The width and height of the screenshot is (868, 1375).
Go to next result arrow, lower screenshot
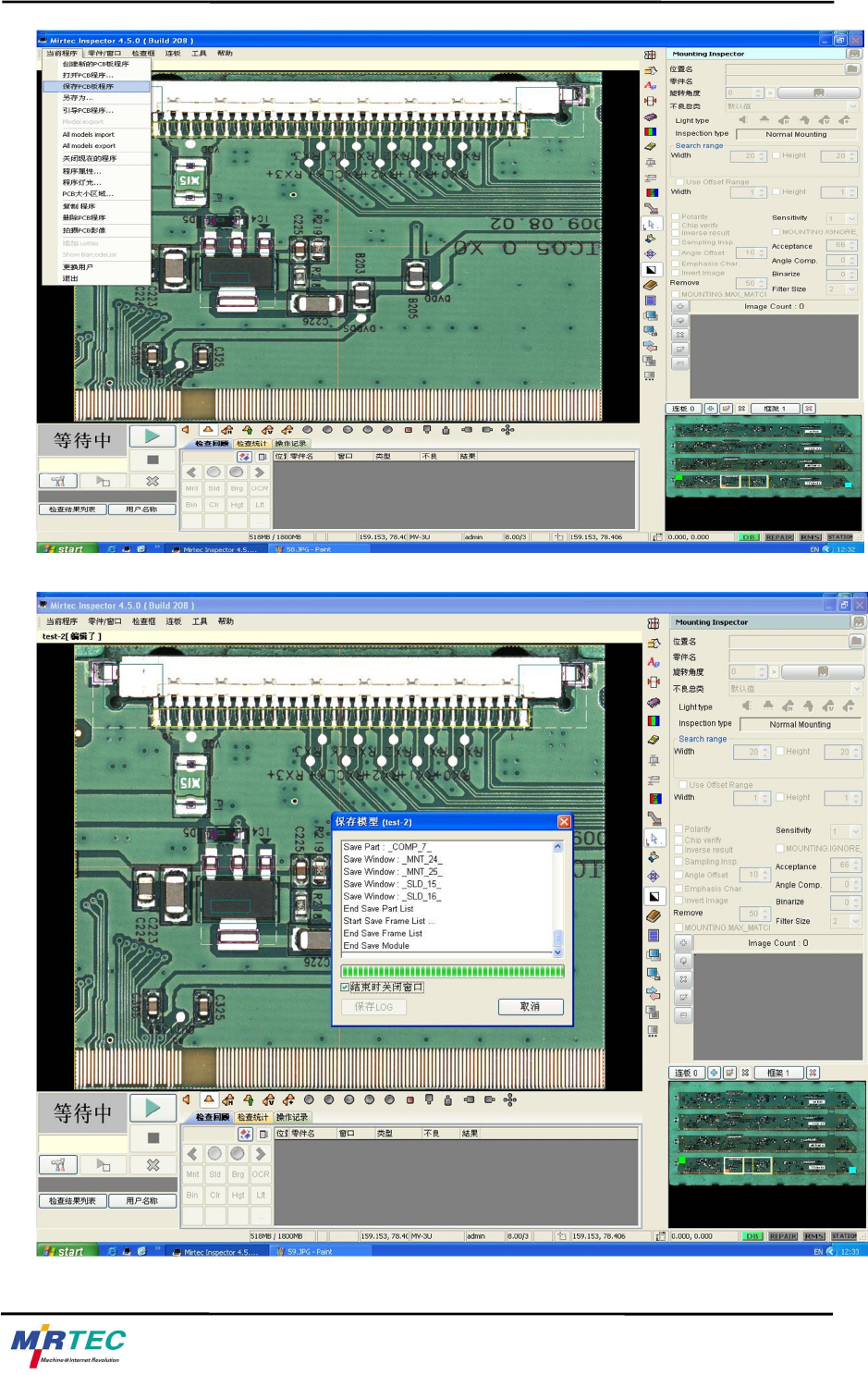261,1153
